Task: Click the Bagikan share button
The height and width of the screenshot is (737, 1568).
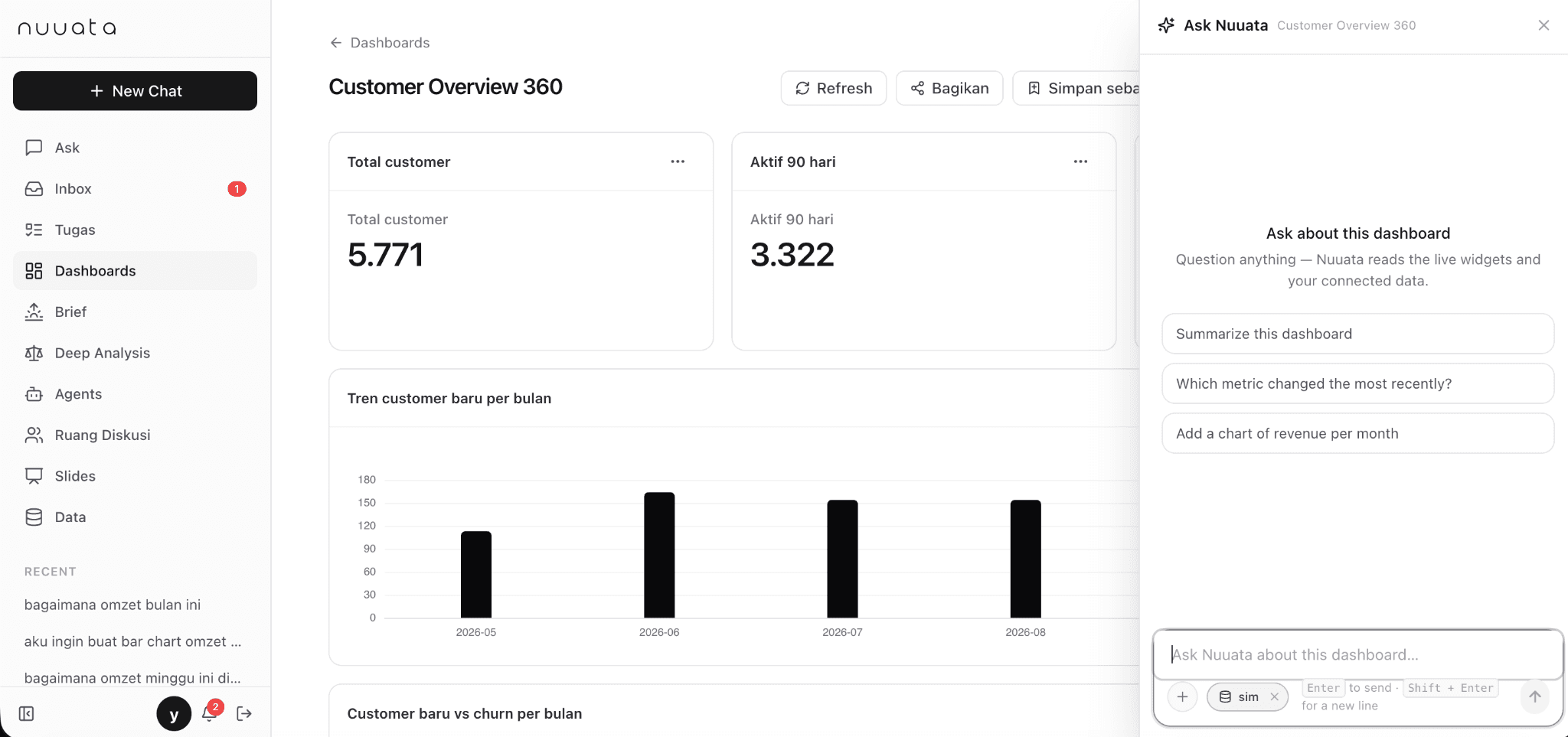Action: click(x=949, y=88)
